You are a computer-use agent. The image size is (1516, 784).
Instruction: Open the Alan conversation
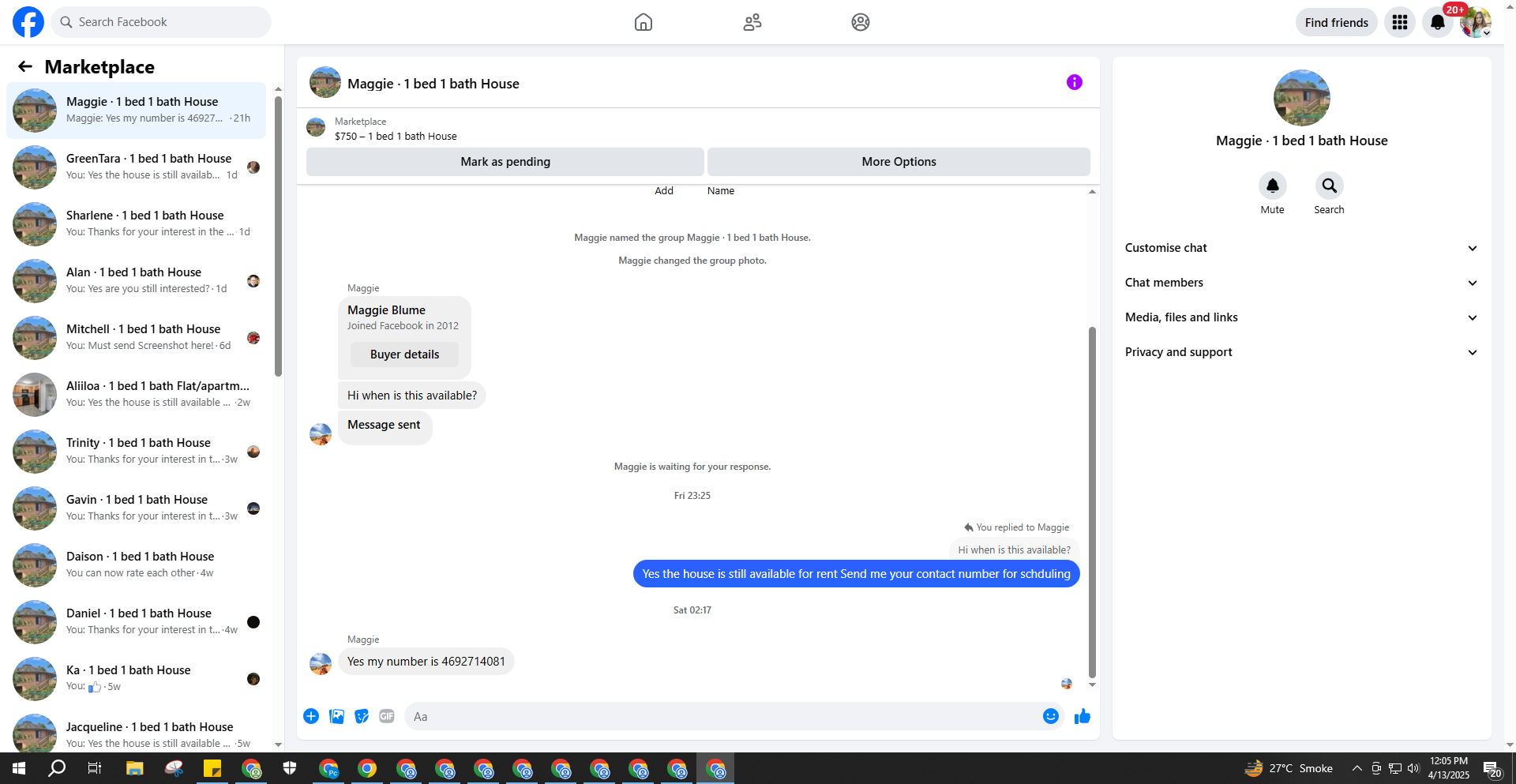(136, 281)
